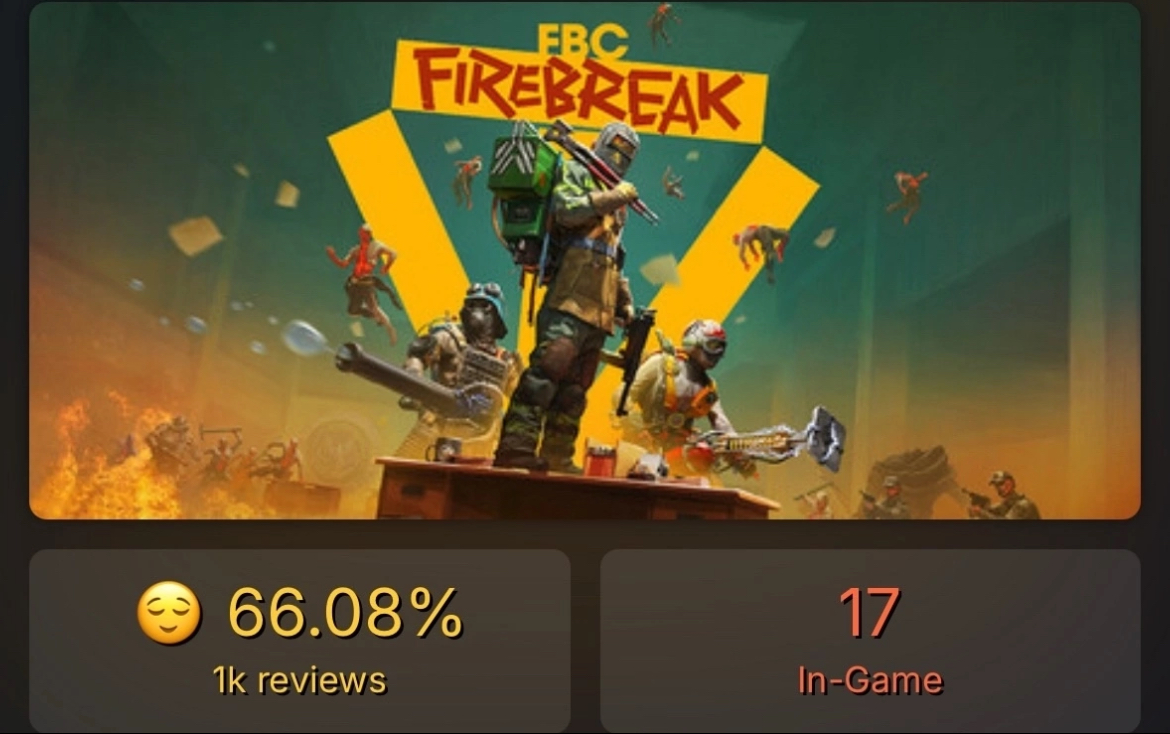Click the 66.08% review score

pos(345,612)
